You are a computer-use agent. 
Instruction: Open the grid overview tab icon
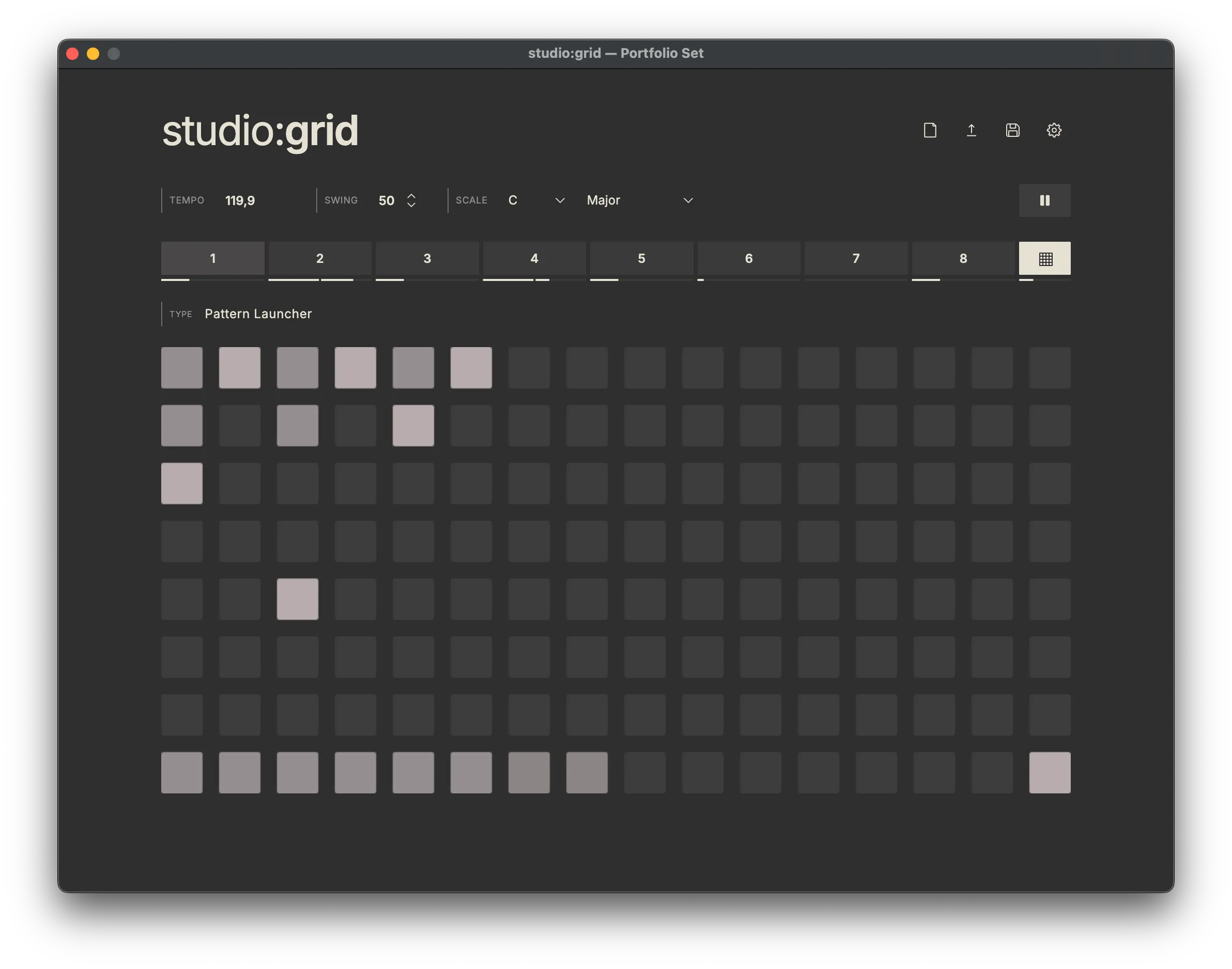click(1044, 259)
